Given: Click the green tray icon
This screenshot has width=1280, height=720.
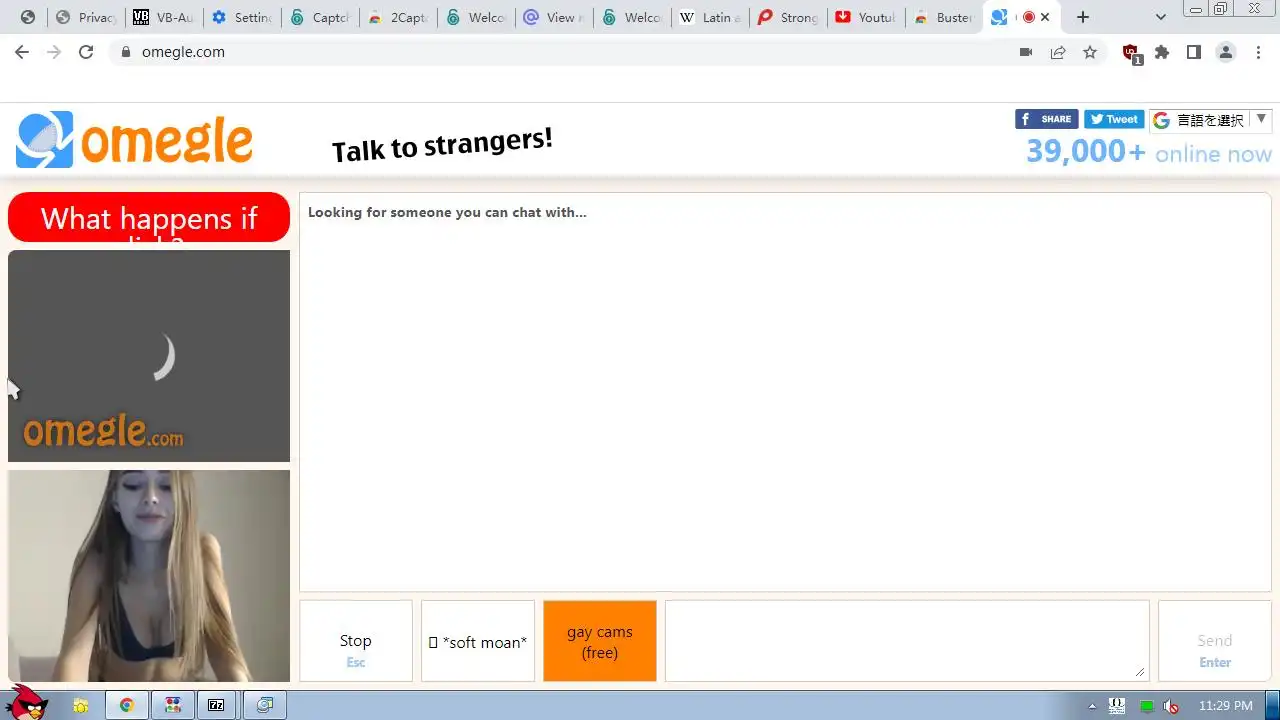Looking at the screenshot, I should click(1147, 706).
